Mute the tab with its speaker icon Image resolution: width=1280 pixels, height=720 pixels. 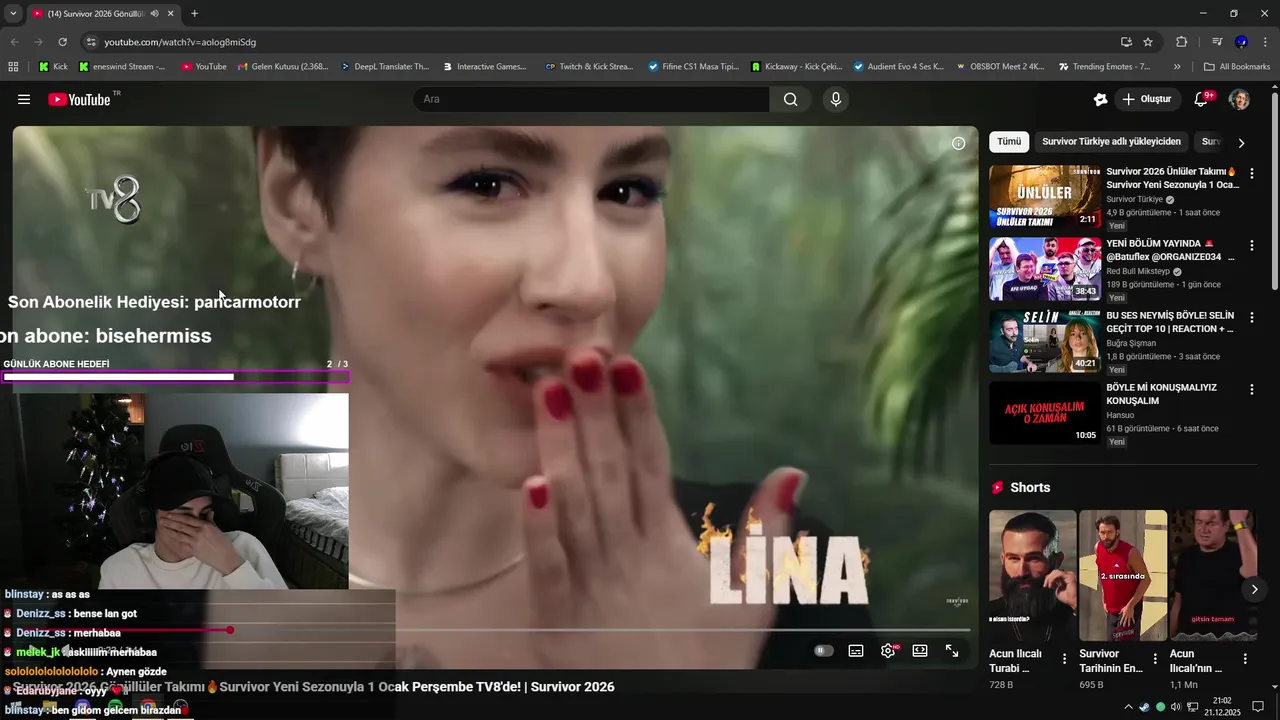click(154, 14)
